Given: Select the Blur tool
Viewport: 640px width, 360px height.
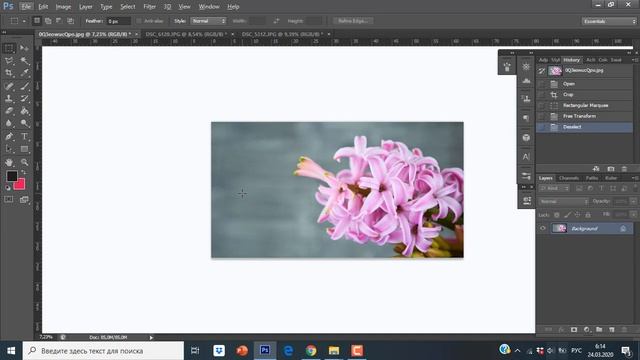Looking at the screenshot, I should [9, 123].
